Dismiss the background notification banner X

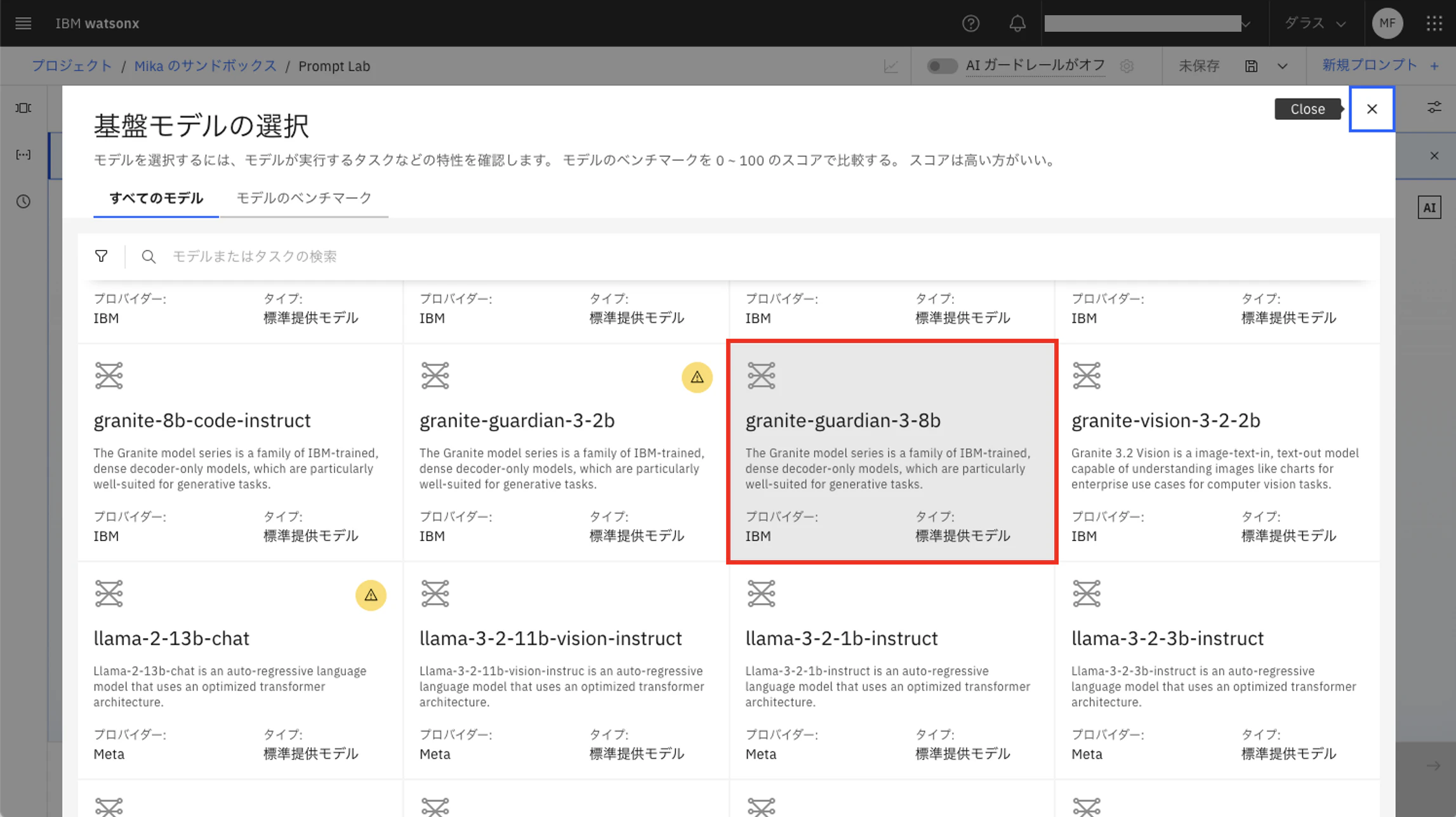coord(1434,155)
